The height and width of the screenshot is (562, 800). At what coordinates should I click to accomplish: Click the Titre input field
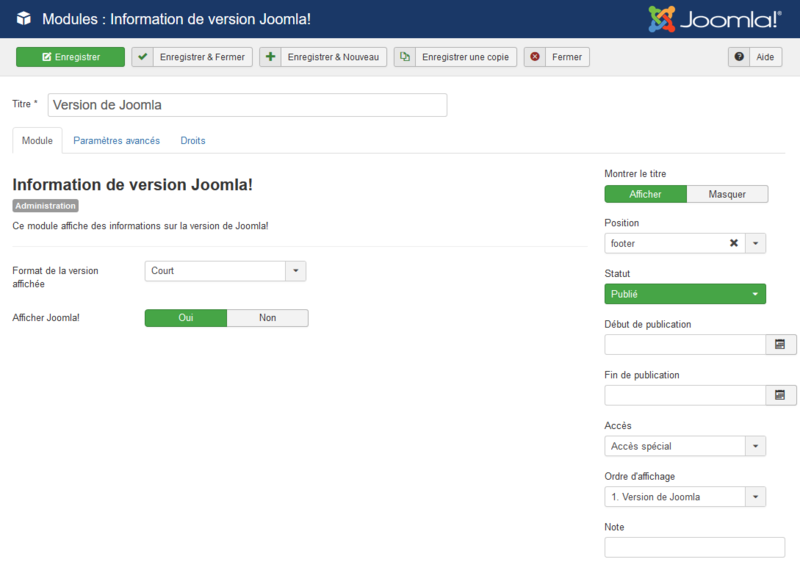click(247, 105)
